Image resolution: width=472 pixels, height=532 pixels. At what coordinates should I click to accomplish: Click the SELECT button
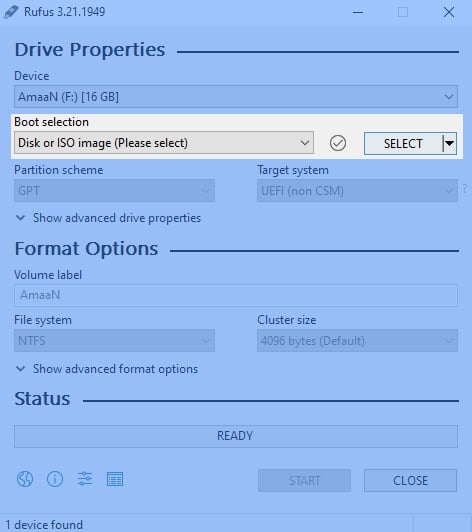403,143
